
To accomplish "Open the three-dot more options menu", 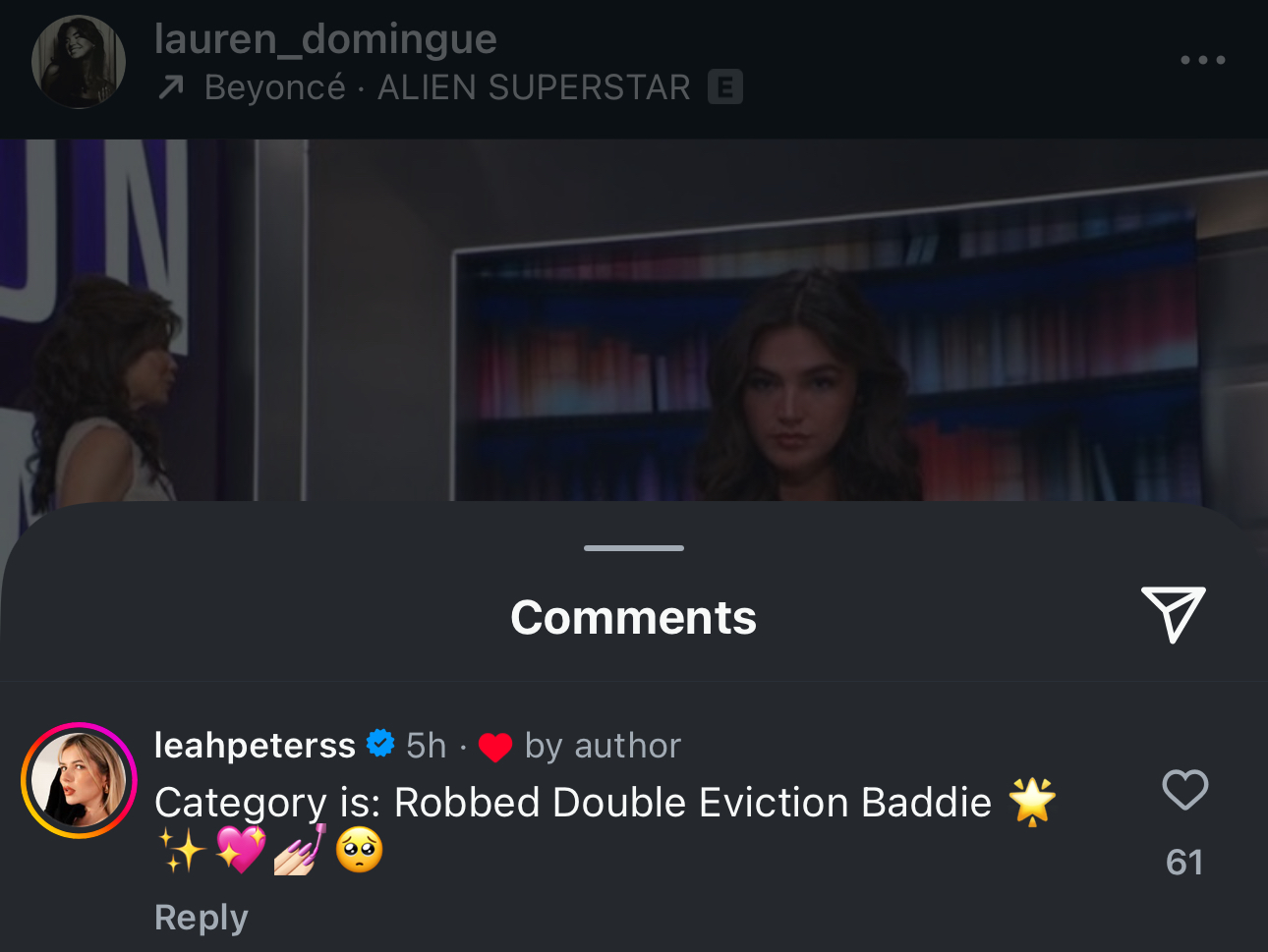I will click(x=1202, y=60).
